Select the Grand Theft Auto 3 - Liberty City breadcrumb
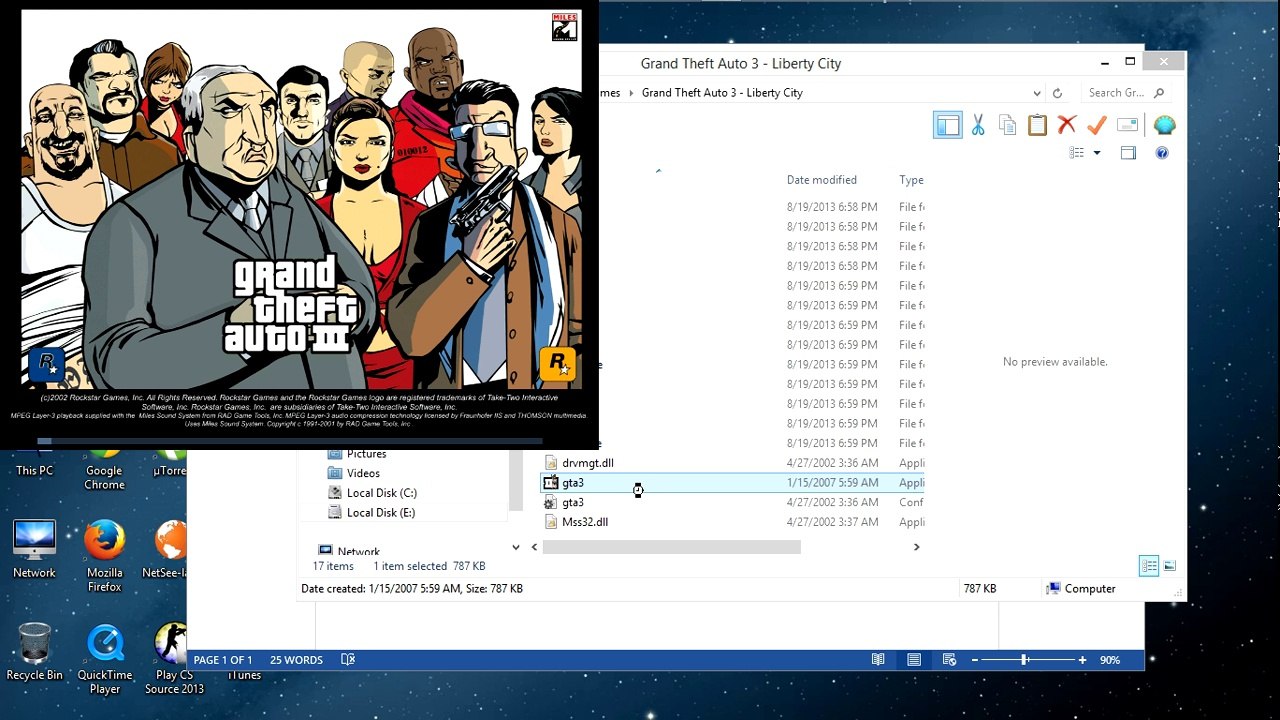This screenshot has height=720, width=1280. pos(722,93)
